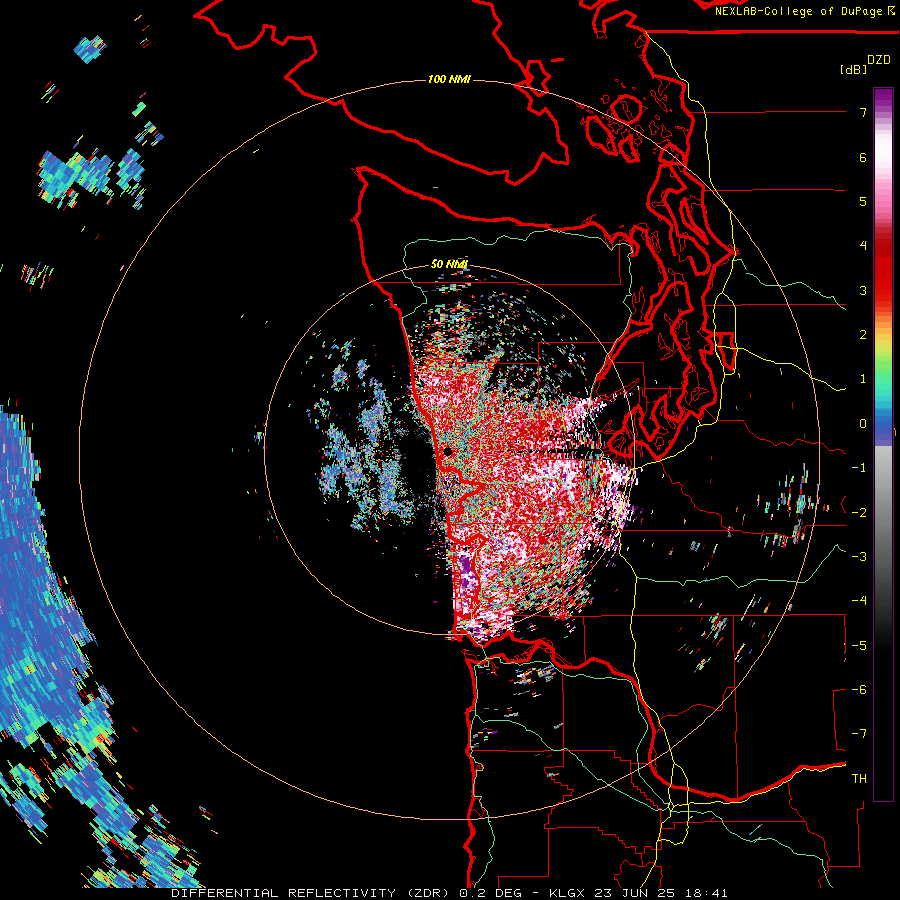
Task: Click the 6 value on the color scale
Action: pos(863,157)
